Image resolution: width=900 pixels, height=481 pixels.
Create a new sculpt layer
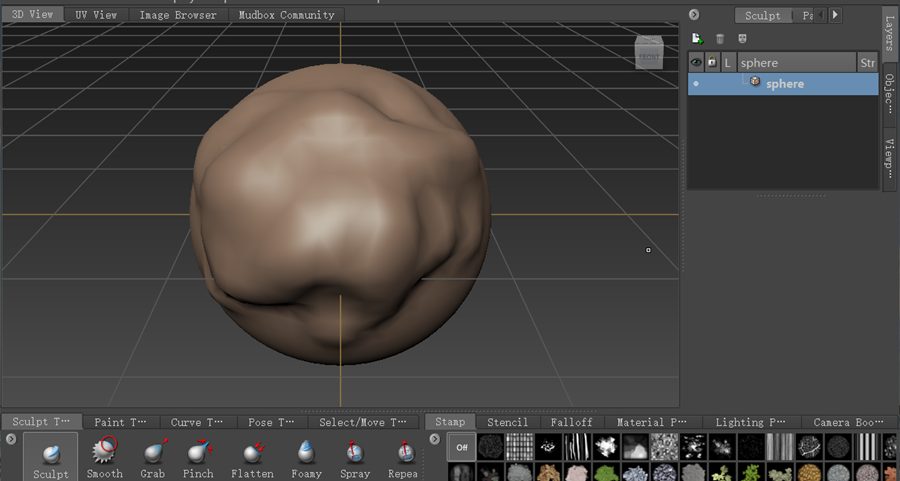697,38
